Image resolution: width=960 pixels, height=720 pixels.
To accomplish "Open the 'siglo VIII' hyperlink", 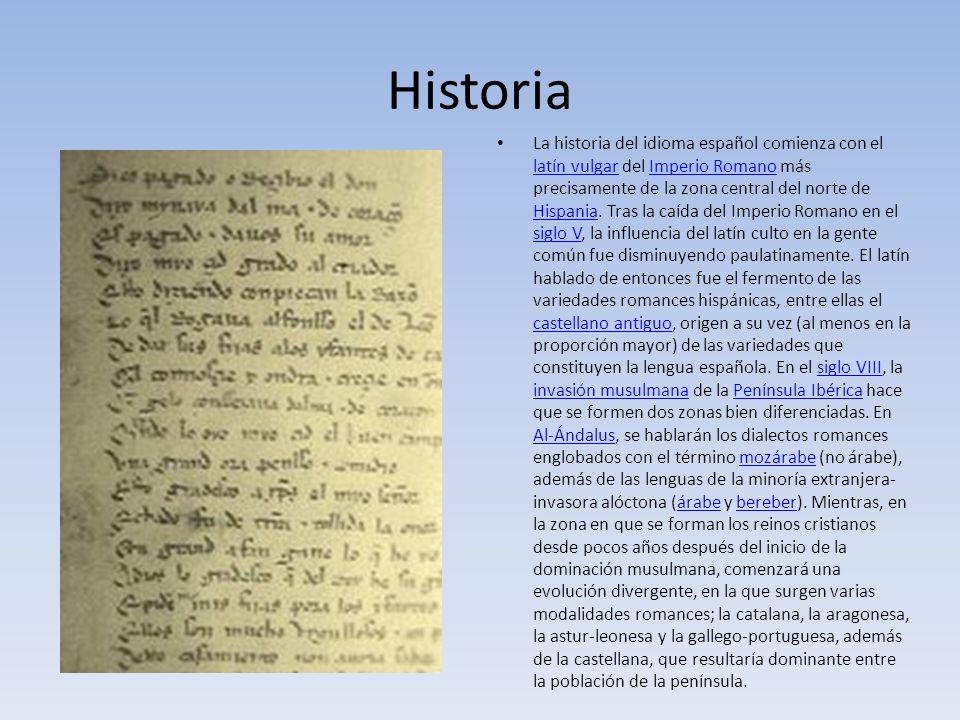I will tap(849, 367).
